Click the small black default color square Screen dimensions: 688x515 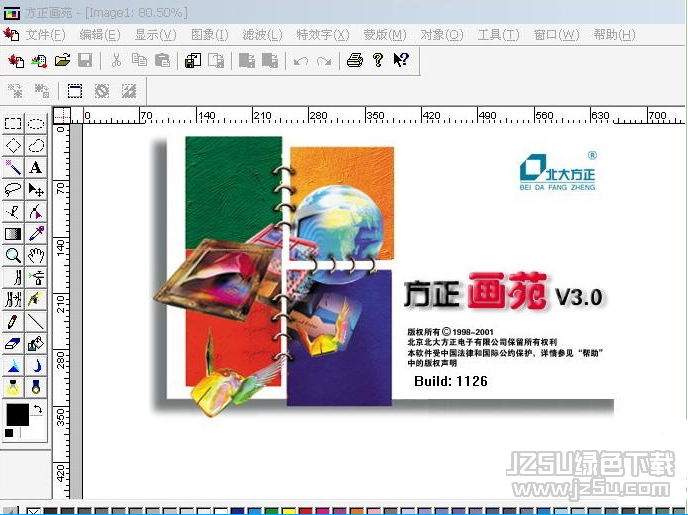(9, 433)
